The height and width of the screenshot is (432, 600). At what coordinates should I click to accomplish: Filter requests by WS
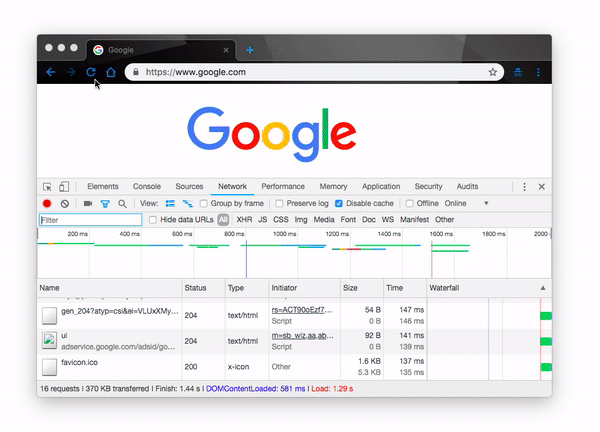click(x=388, y=220)
